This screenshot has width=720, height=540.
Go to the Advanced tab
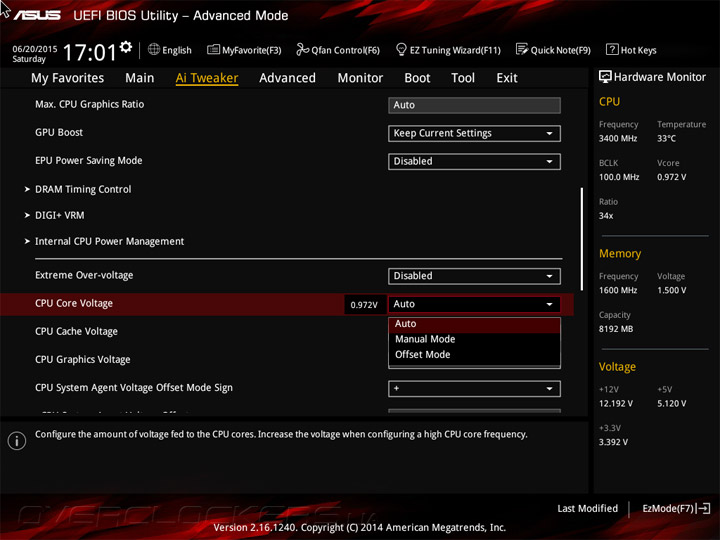287,78
